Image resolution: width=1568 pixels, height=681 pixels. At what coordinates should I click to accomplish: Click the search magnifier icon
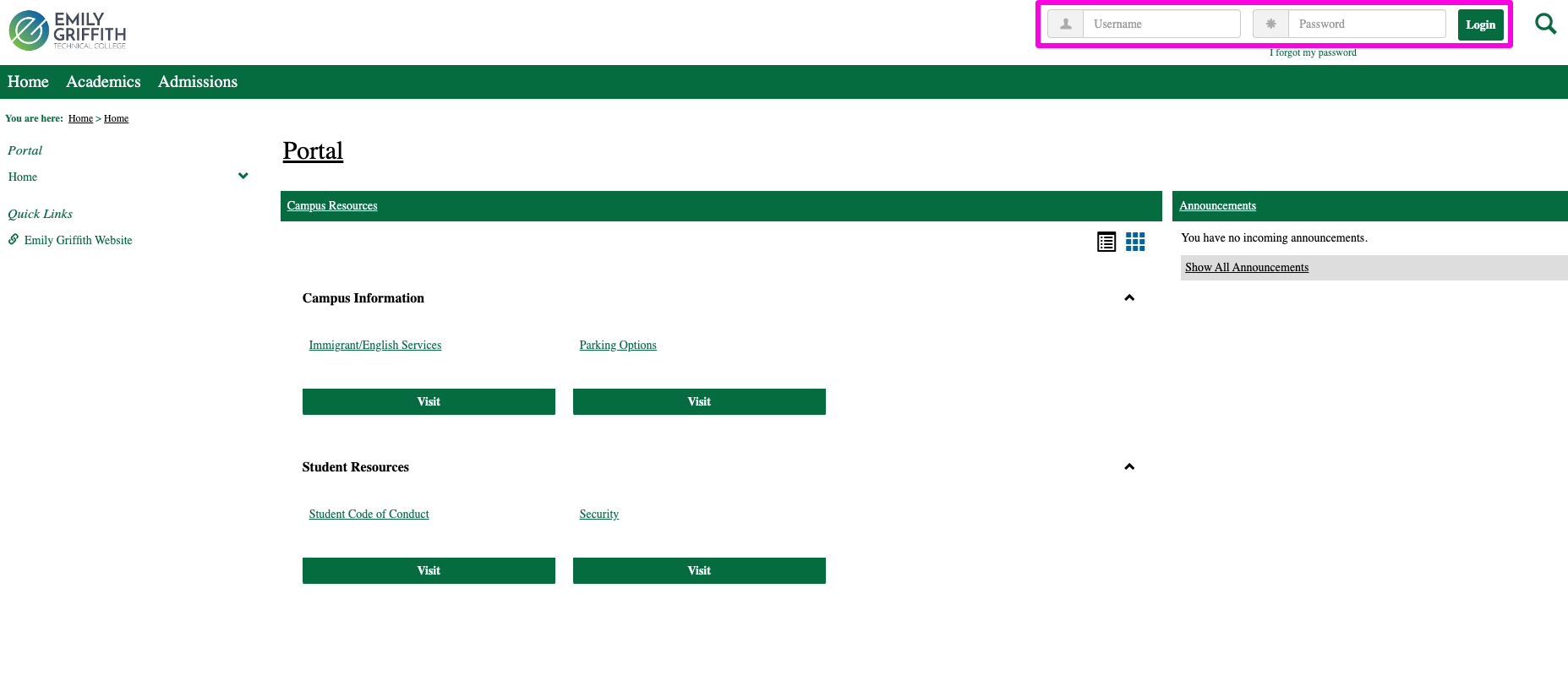1545,24
